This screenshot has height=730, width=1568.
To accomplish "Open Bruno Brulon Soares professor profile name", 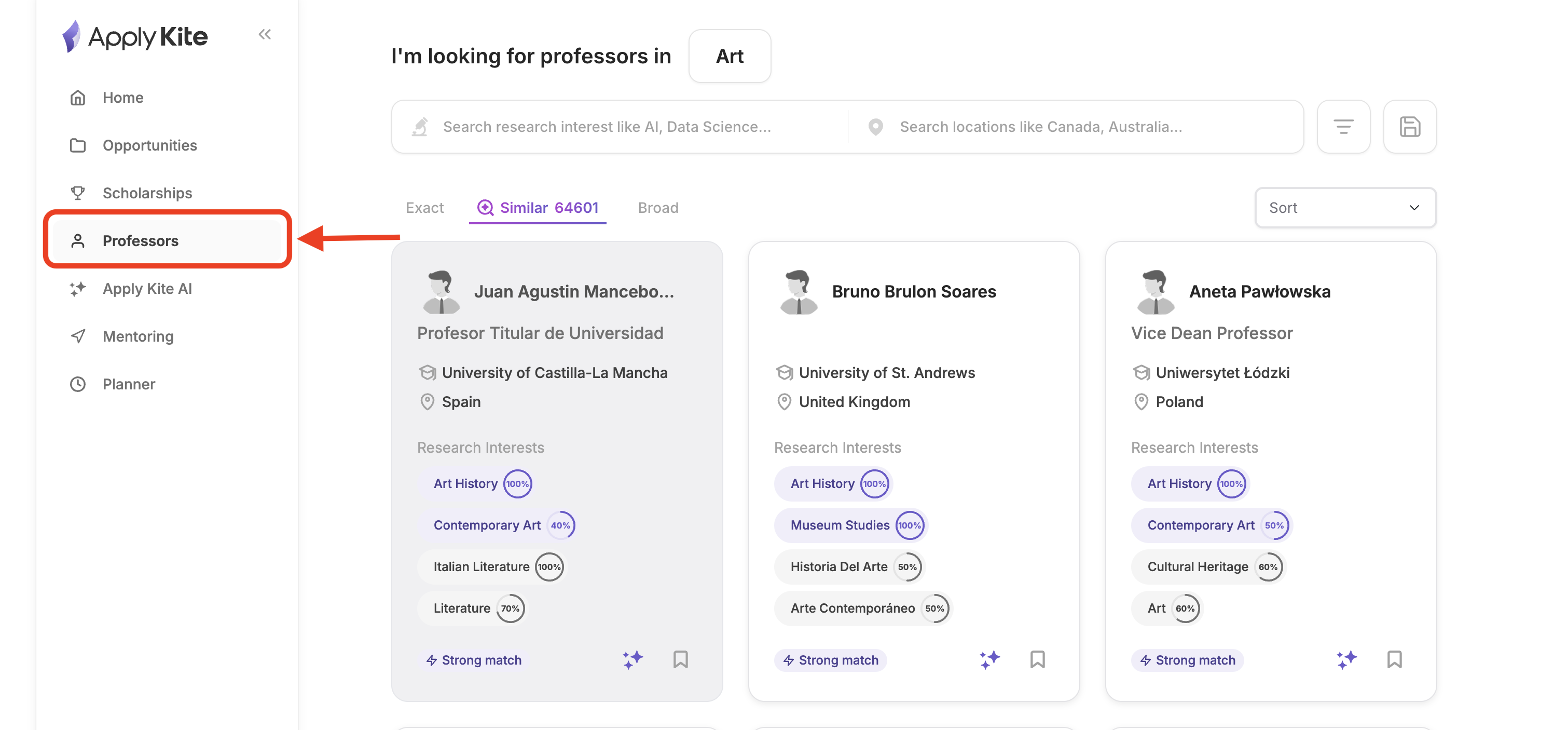I will [x=913, y=292].
